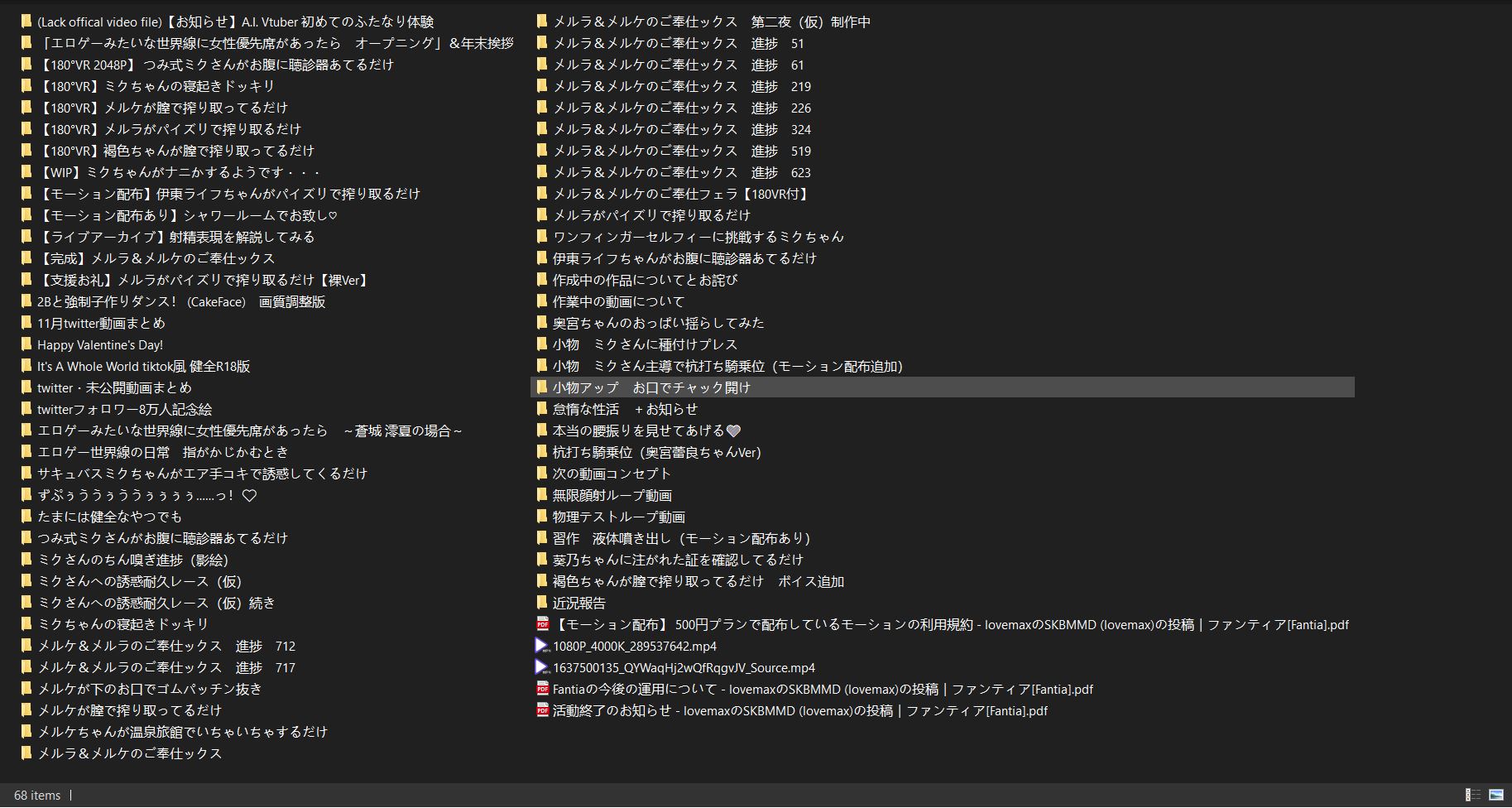
Task: Select the 2Bと強制子作りダンス 画質調整版 folder
Action: click(x=180, y=301)
